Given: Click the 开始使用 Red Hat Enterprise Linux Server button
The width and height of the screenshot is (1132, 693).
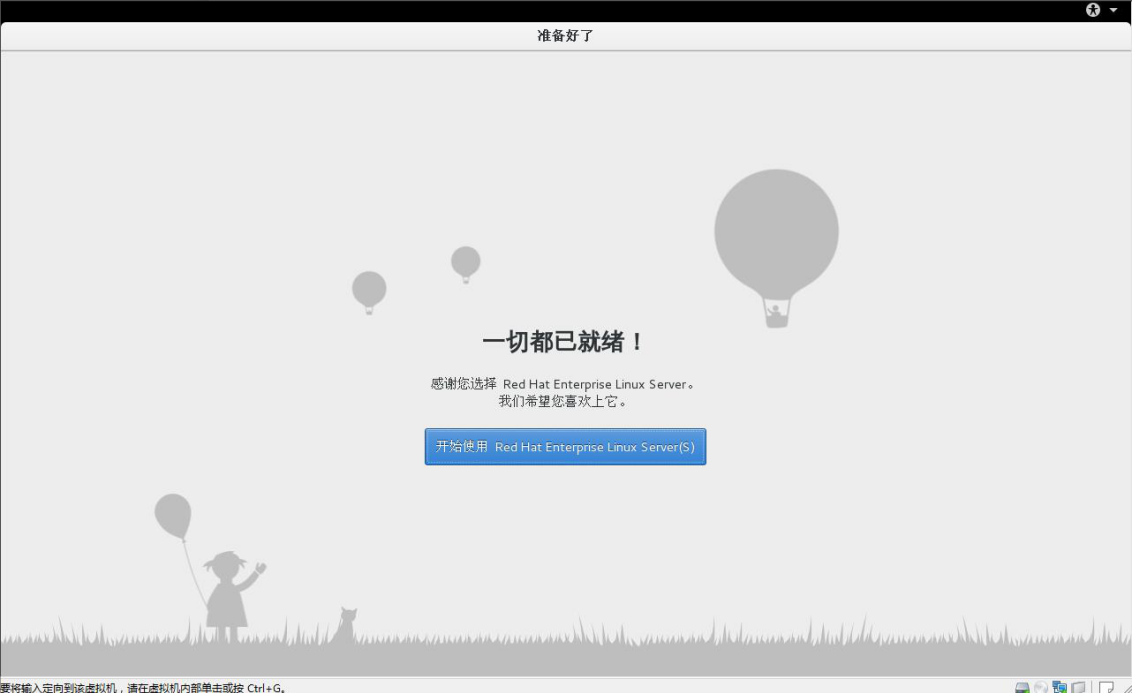Looking at the screenshot, I should coord(565,447).
